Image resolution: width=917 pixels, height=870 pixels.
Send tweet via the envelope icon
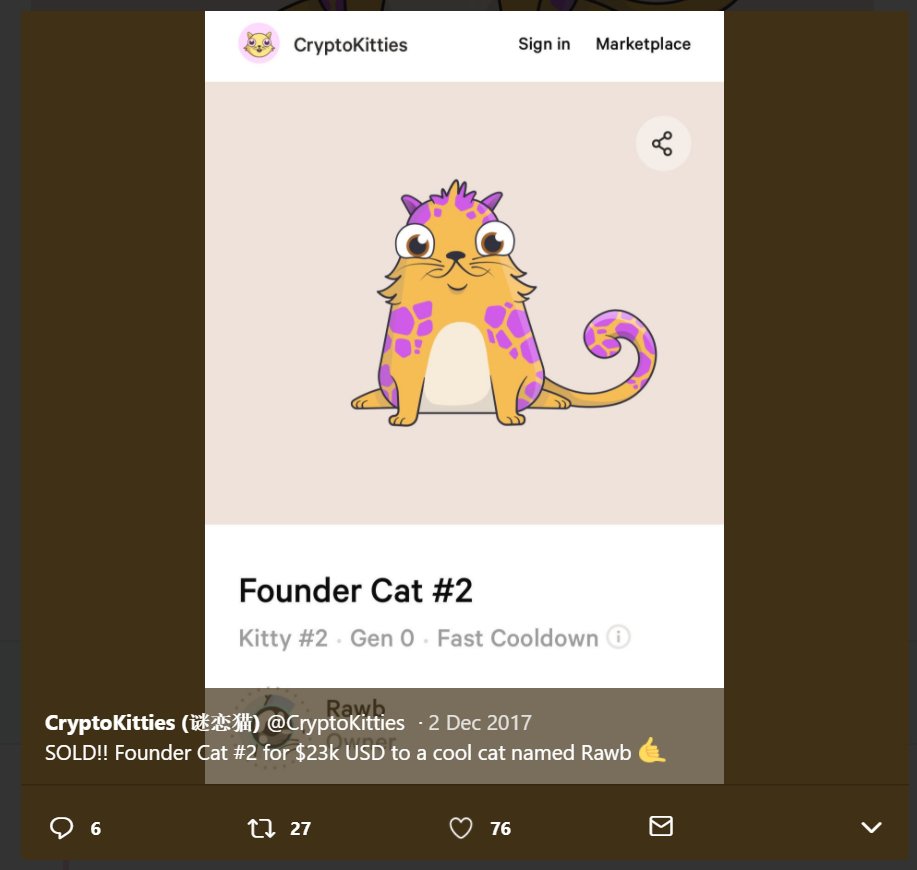pos(660,826)
